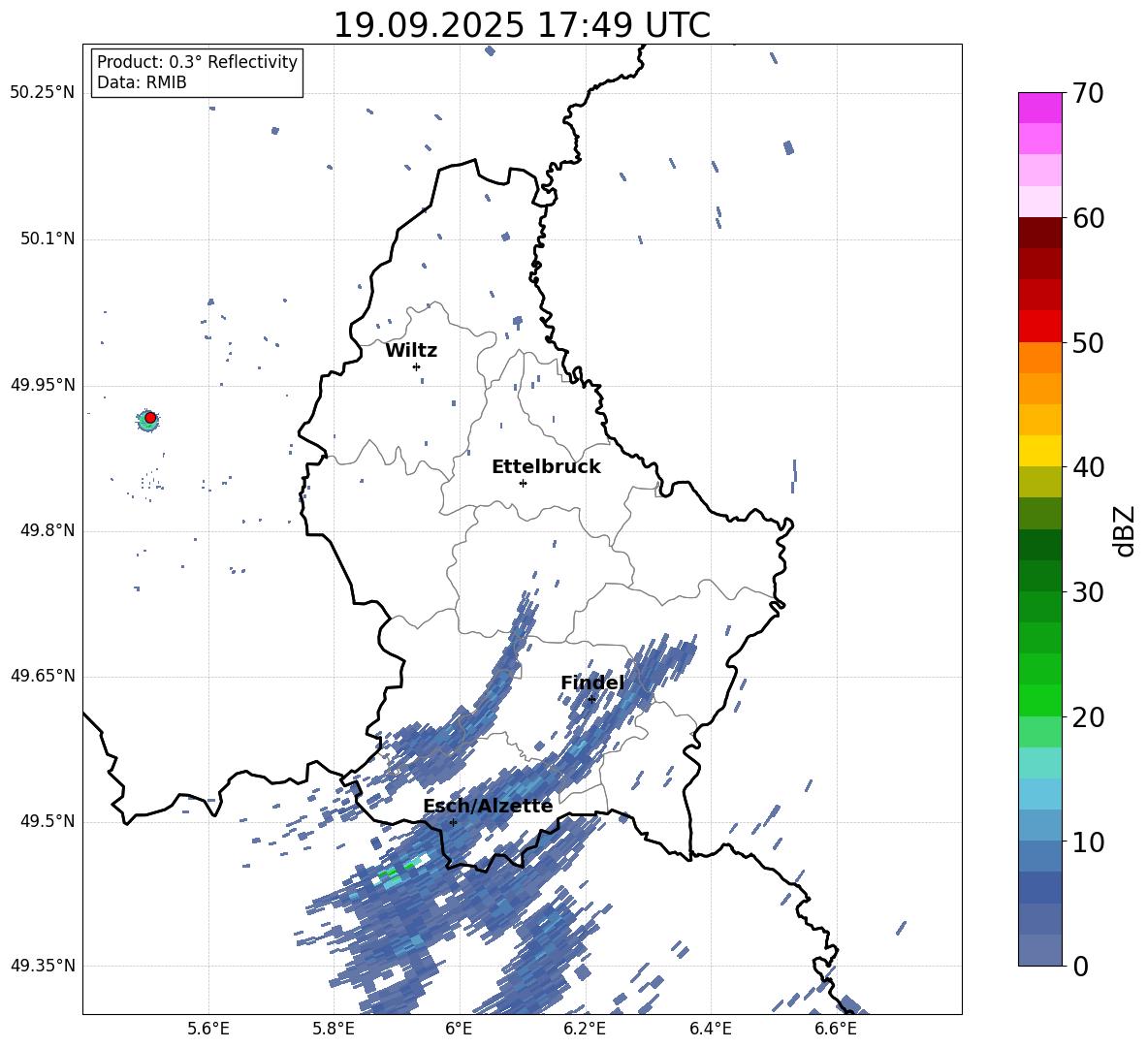
Task: Click the Ettelbruck location cross marker
Action: click(523, 483)
